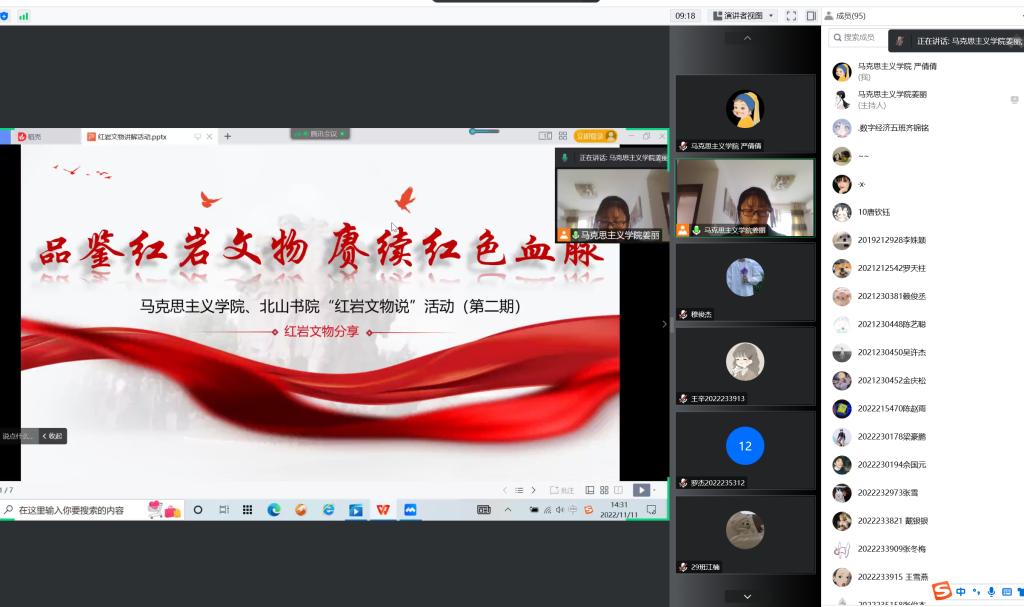Click the 成员(95) members panel header
This screenshot has height=607, width=1024.
click(x=850, y=16)
